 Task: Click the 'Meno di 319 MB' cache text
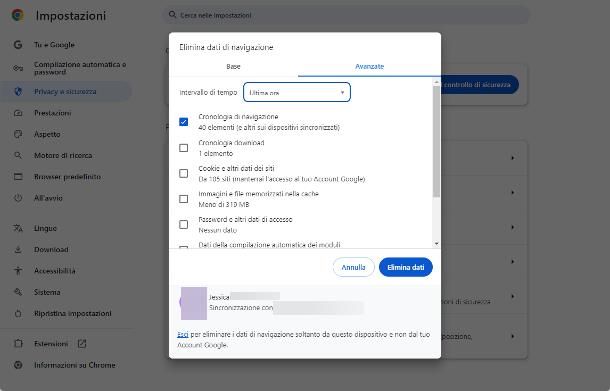224,204
